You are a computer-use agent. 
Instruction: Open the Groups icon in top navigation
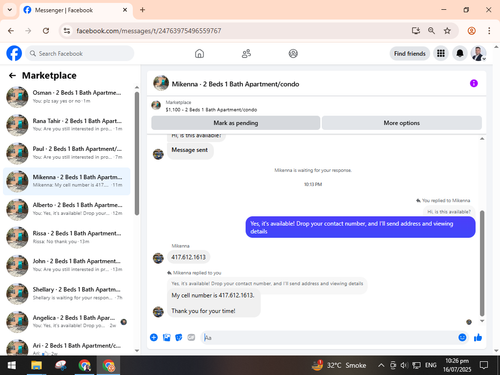click(x=293, y=53)
